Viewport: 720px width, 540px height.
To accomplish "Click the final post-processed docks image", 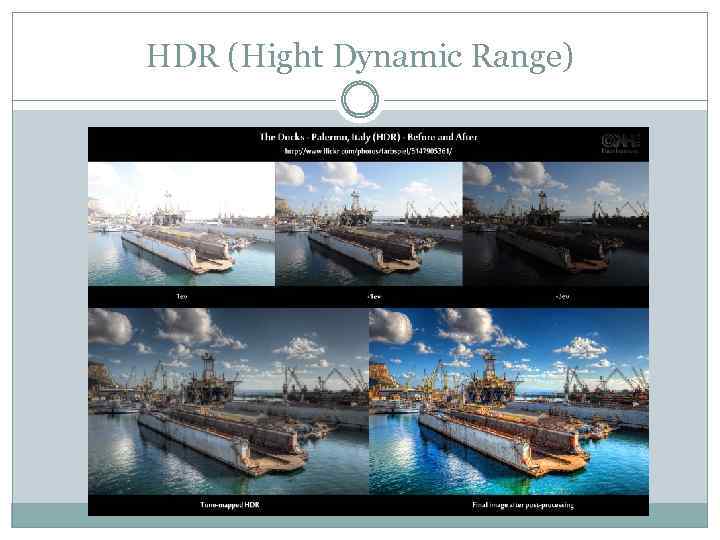I will pyautogui.click(x=509, y=401).
